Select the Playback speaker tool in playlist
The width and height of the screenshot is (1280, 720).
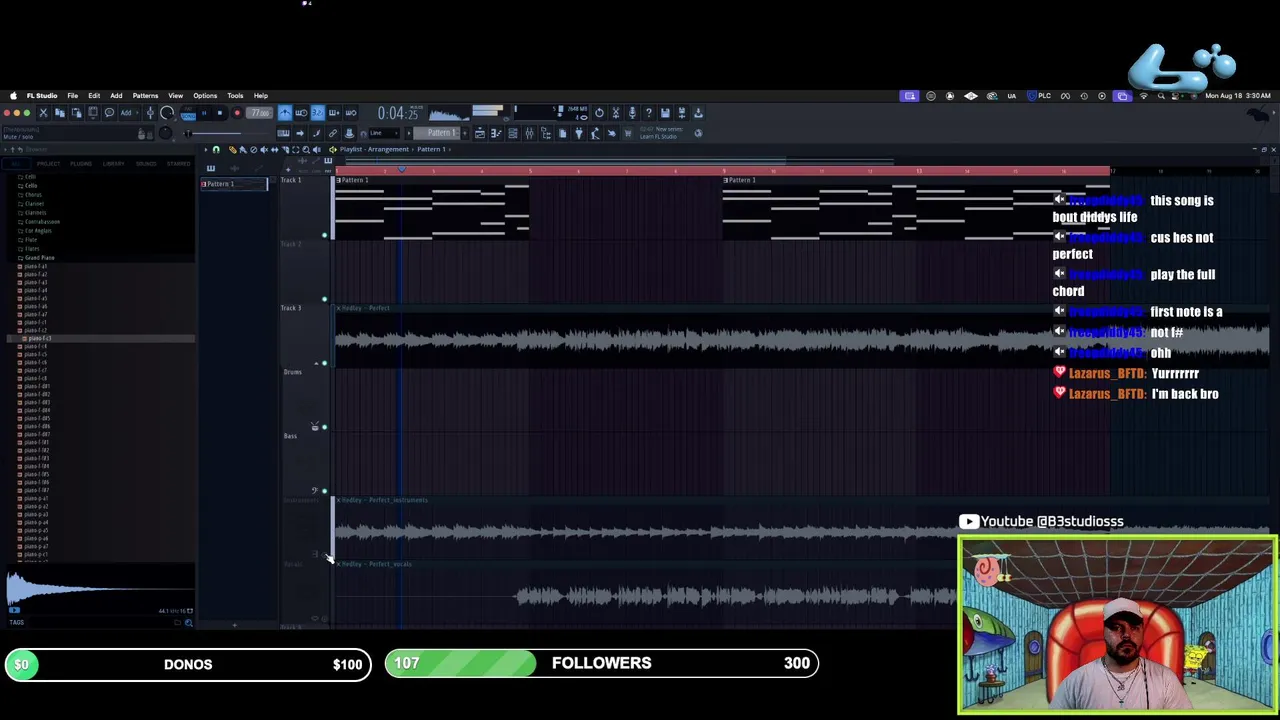pos(317,149)
